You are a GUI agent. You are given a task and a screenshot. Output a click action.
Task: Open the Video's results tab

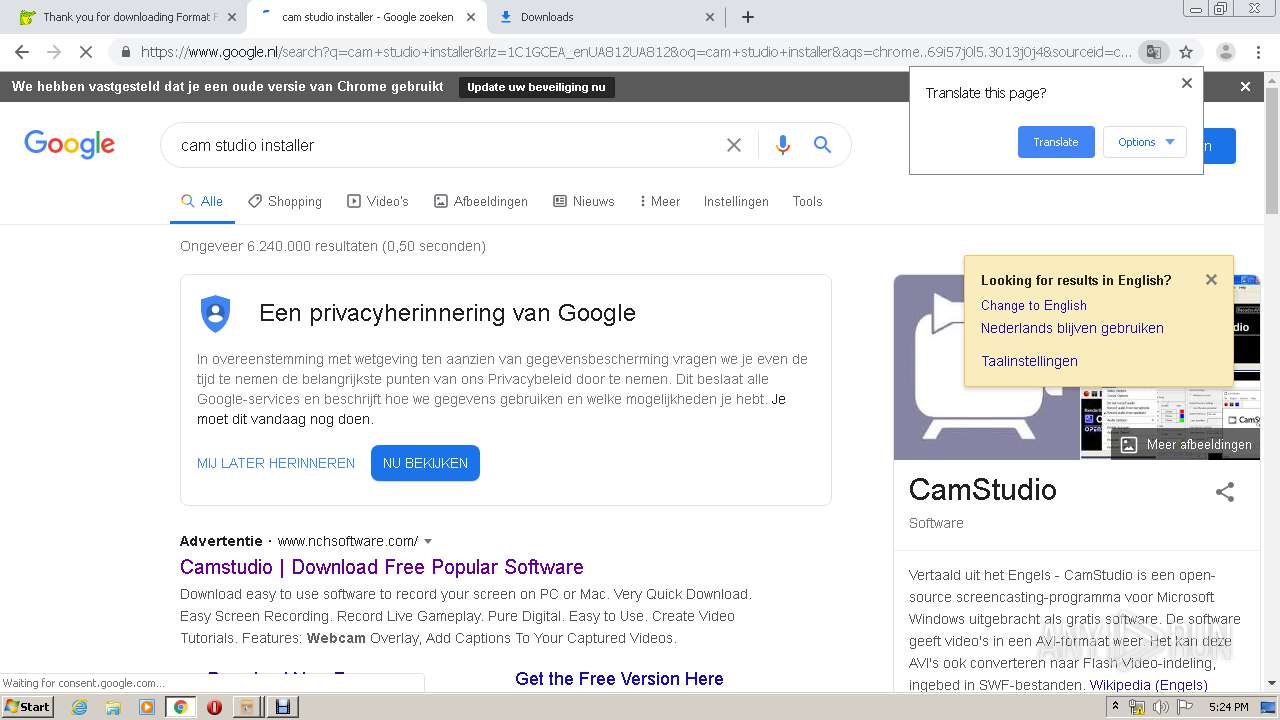point(378,201)
